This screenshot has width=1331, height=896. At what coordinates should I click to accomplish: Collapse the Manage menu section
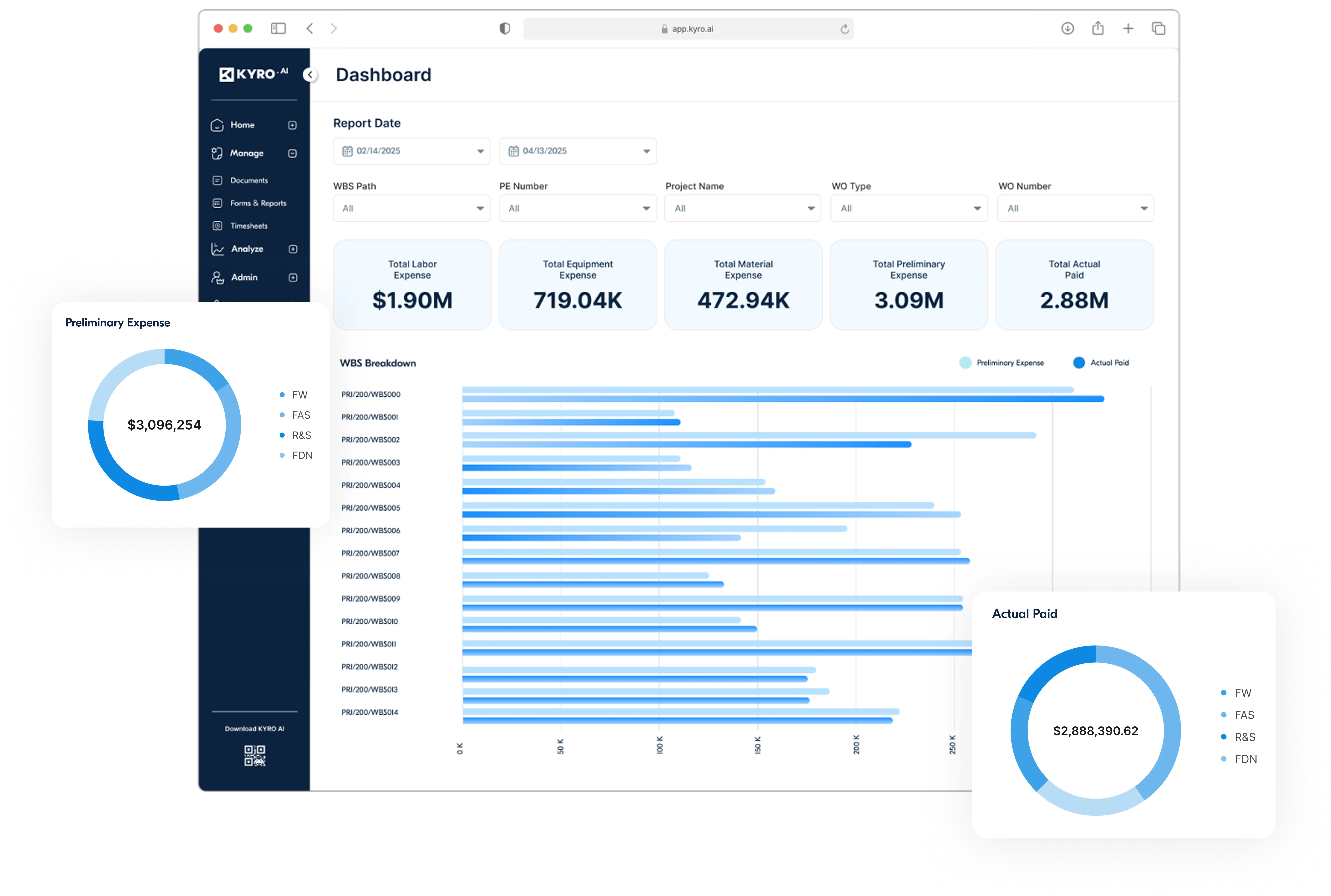293,153
